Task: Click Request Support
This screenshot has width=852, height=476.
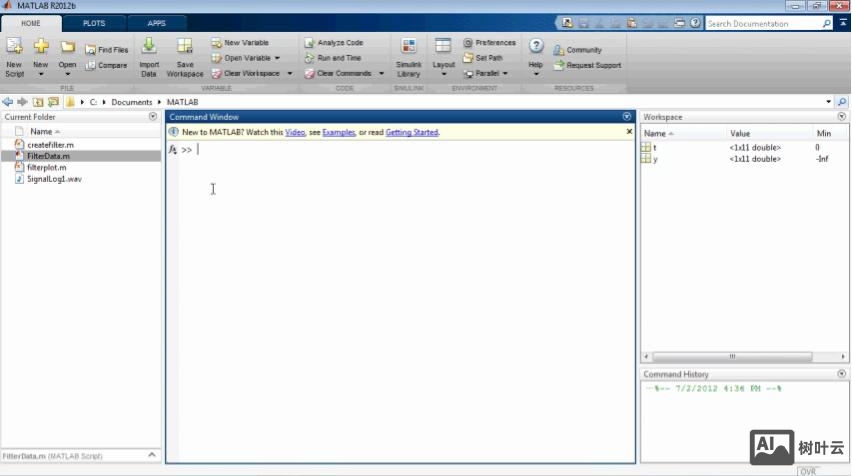Action: [x=587, y=65]
